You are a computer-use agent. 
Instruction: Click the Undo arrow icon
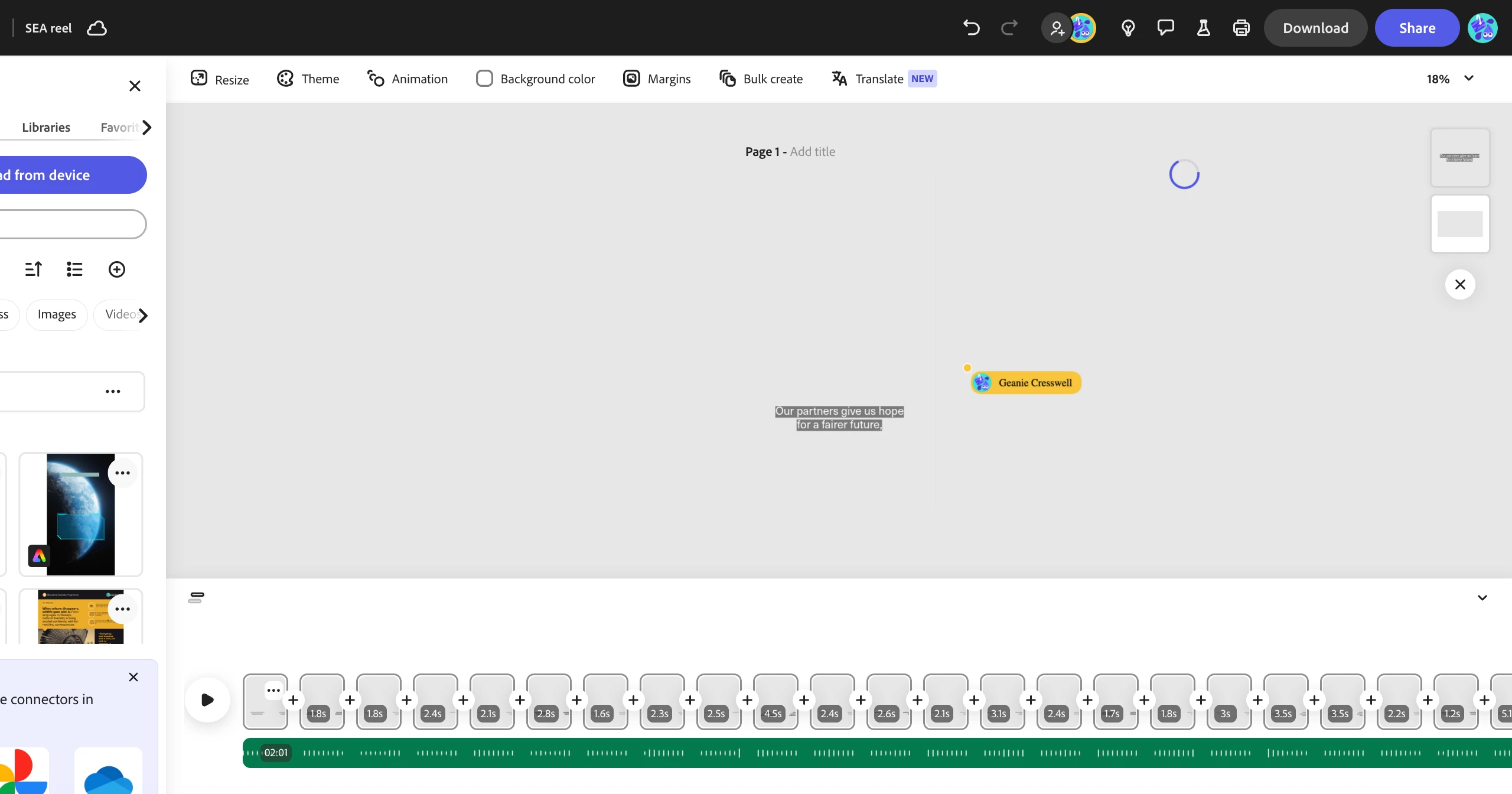coord(971,28)
